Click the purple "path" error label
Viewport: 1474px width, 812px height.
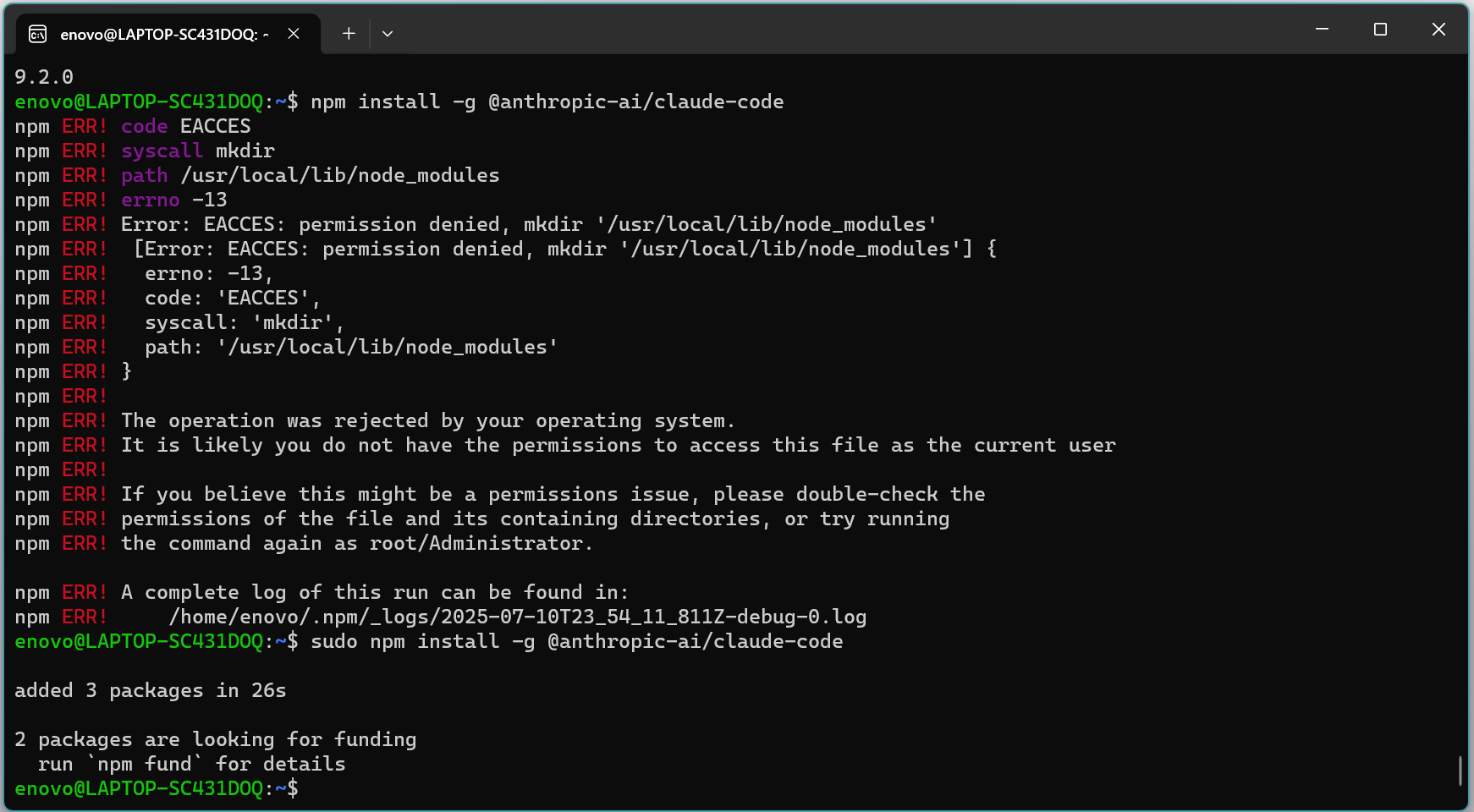click(x=144, y=176)
